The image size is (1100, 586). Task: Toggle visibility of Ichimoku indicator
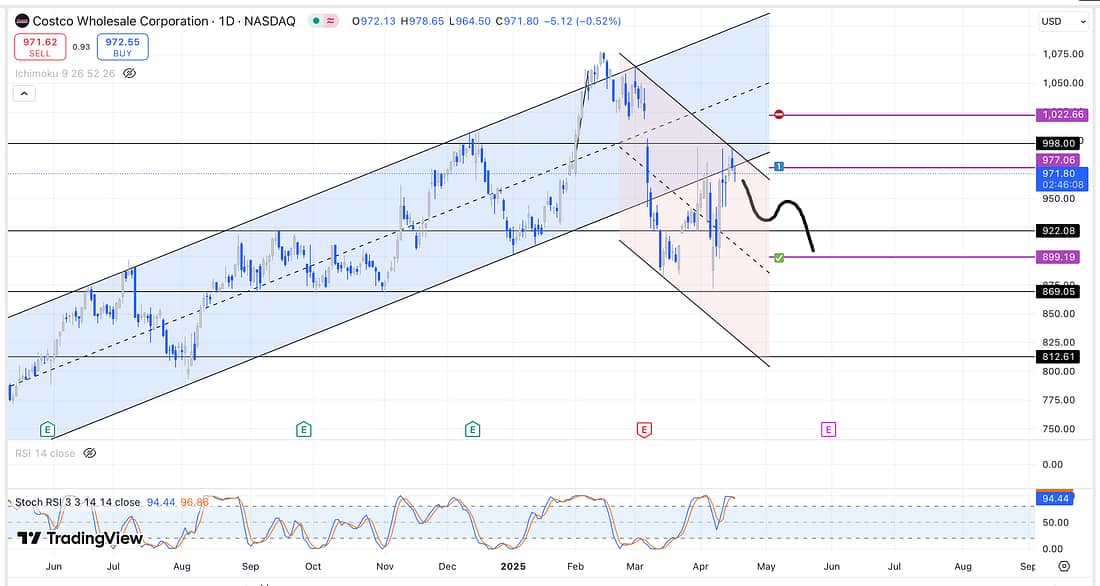point(129,73)
